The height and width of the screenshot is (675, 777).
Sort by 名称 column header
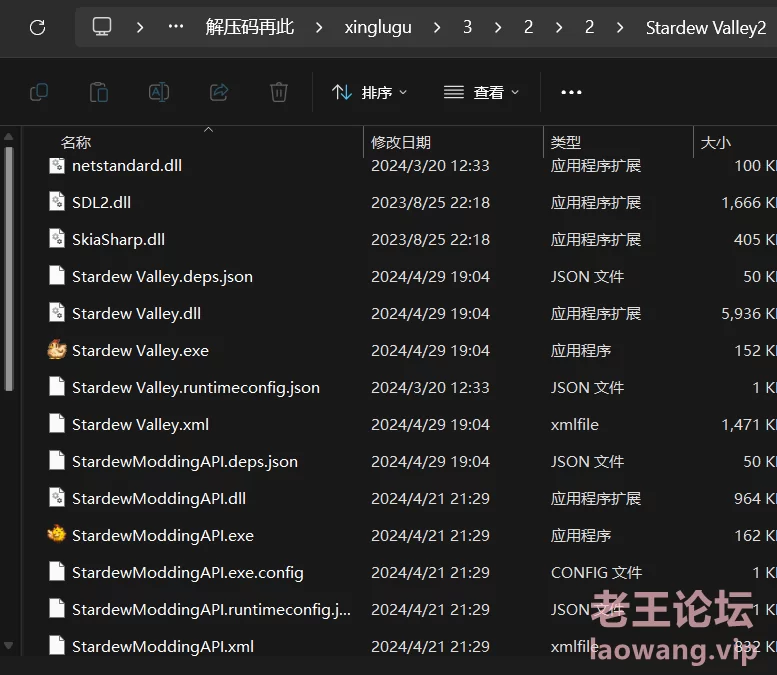pos(76,143)
